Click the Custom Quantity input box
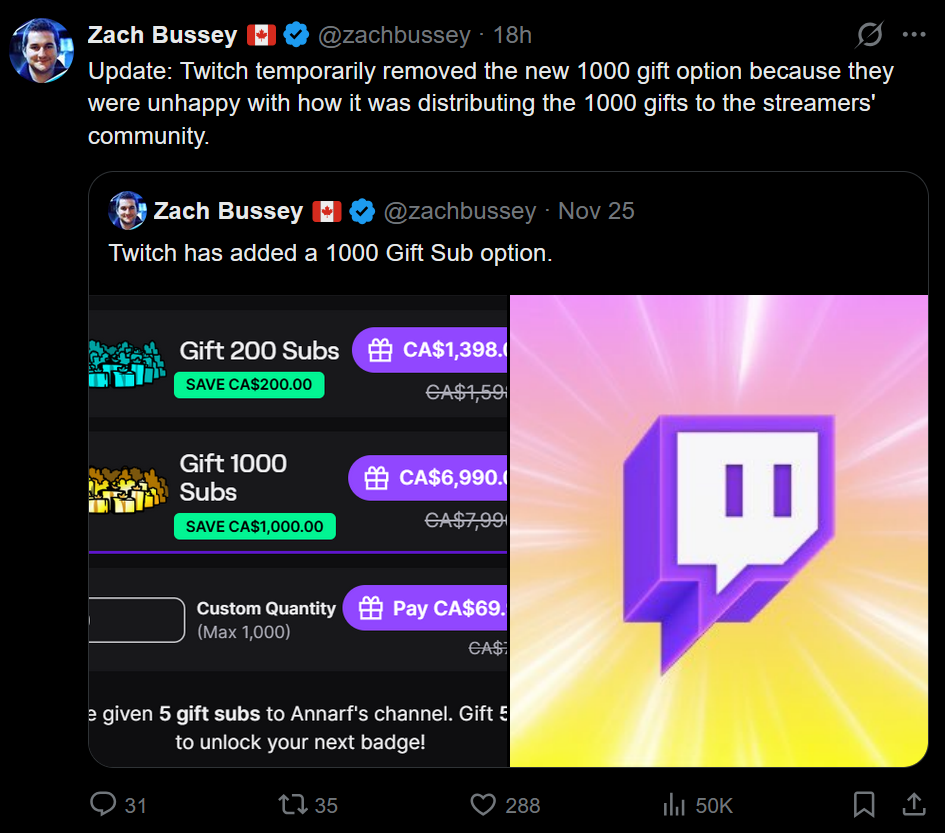Viewport: 945px width, 833px height. (137, 620)
